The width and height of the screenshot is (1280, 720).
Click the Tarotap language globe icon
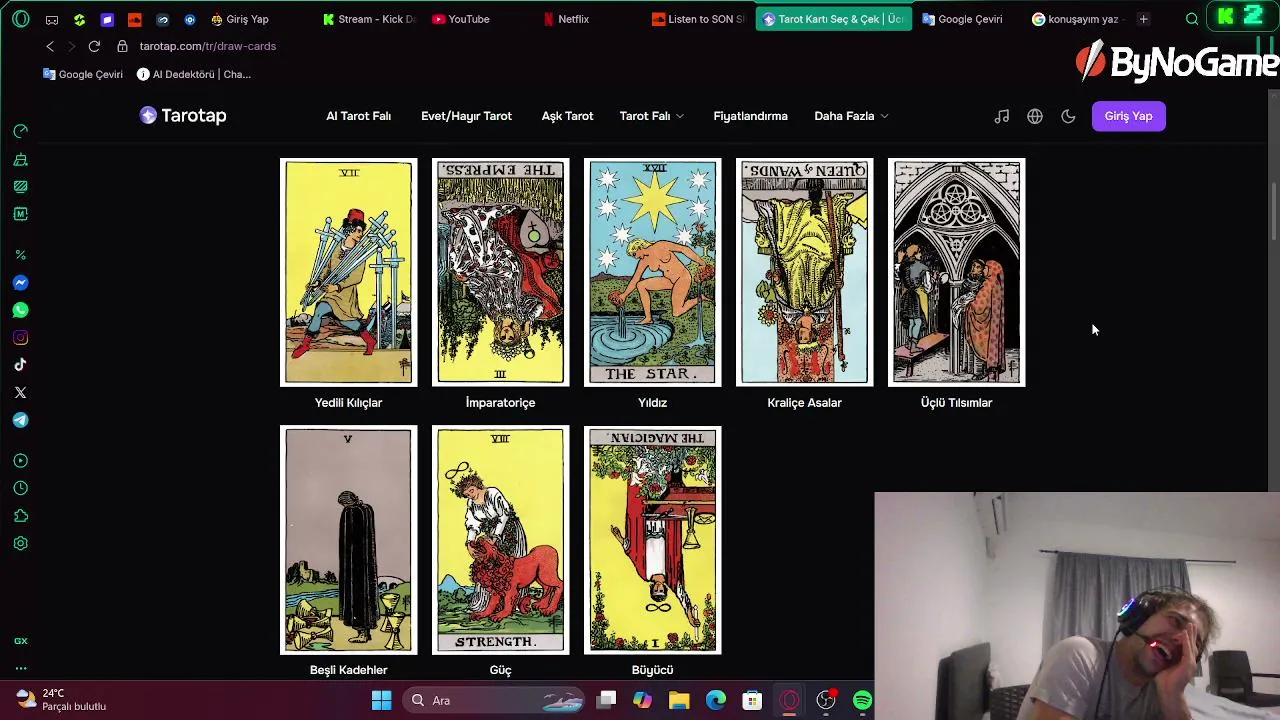[1035, 116]
